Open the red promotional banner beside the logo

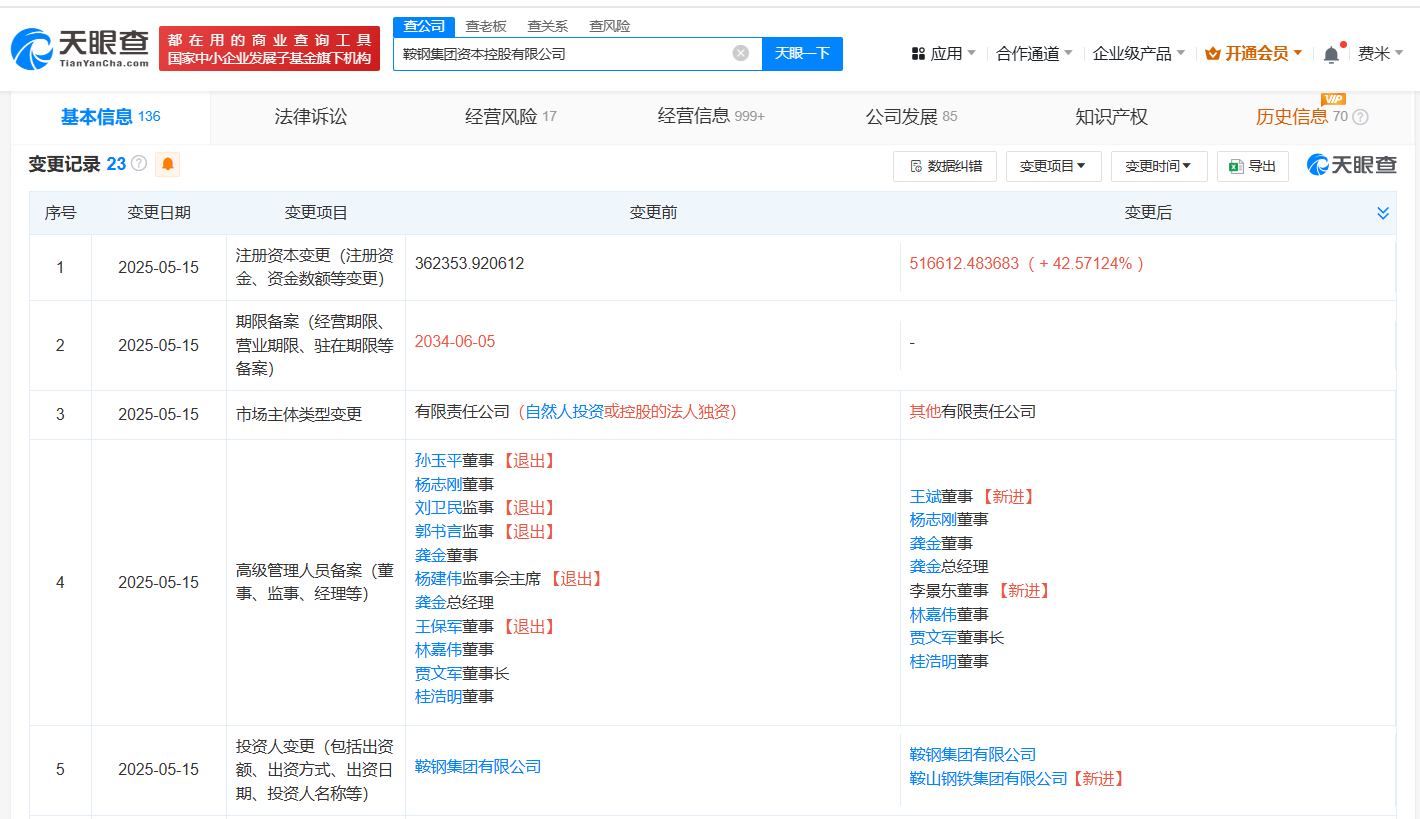coord(270,48)
